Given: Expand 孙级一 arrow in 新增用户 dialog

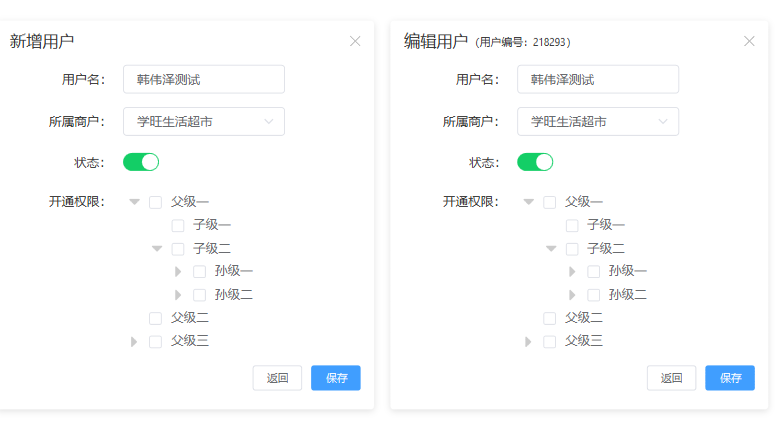Looking at the screenshot, I should coord(178,271).
